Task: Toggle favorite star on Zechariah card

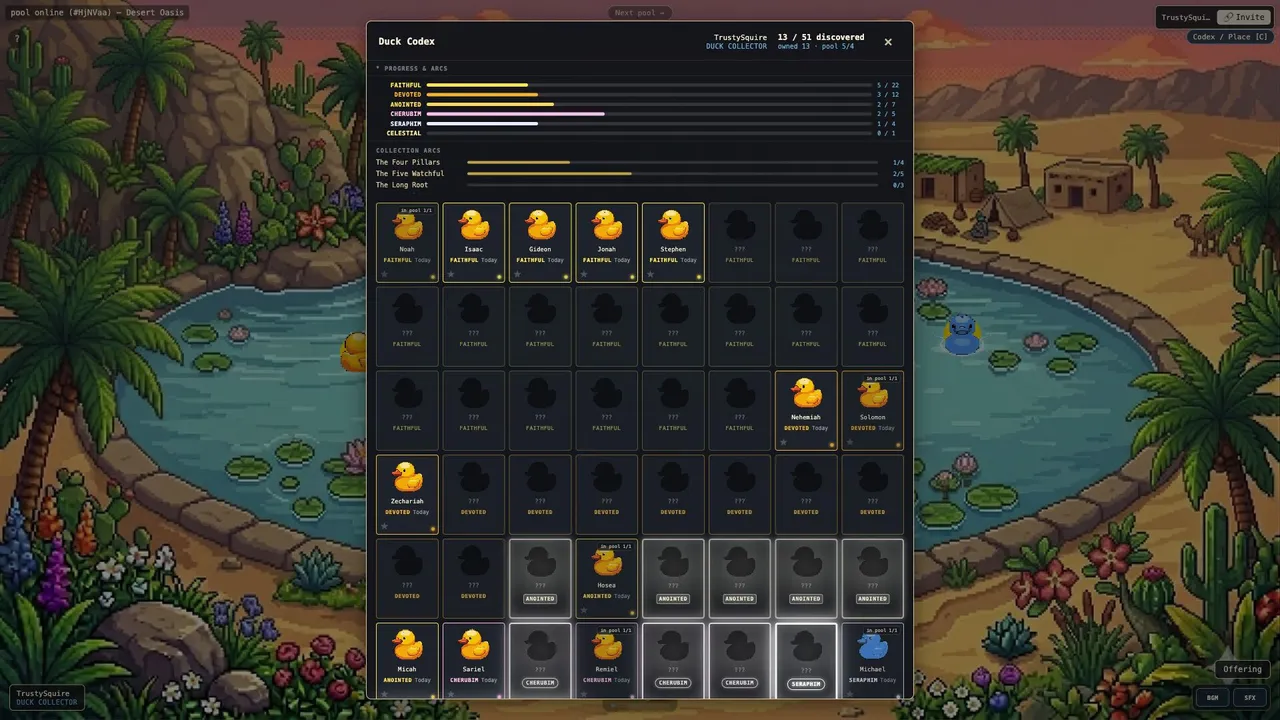Action: tap(384, 526)
